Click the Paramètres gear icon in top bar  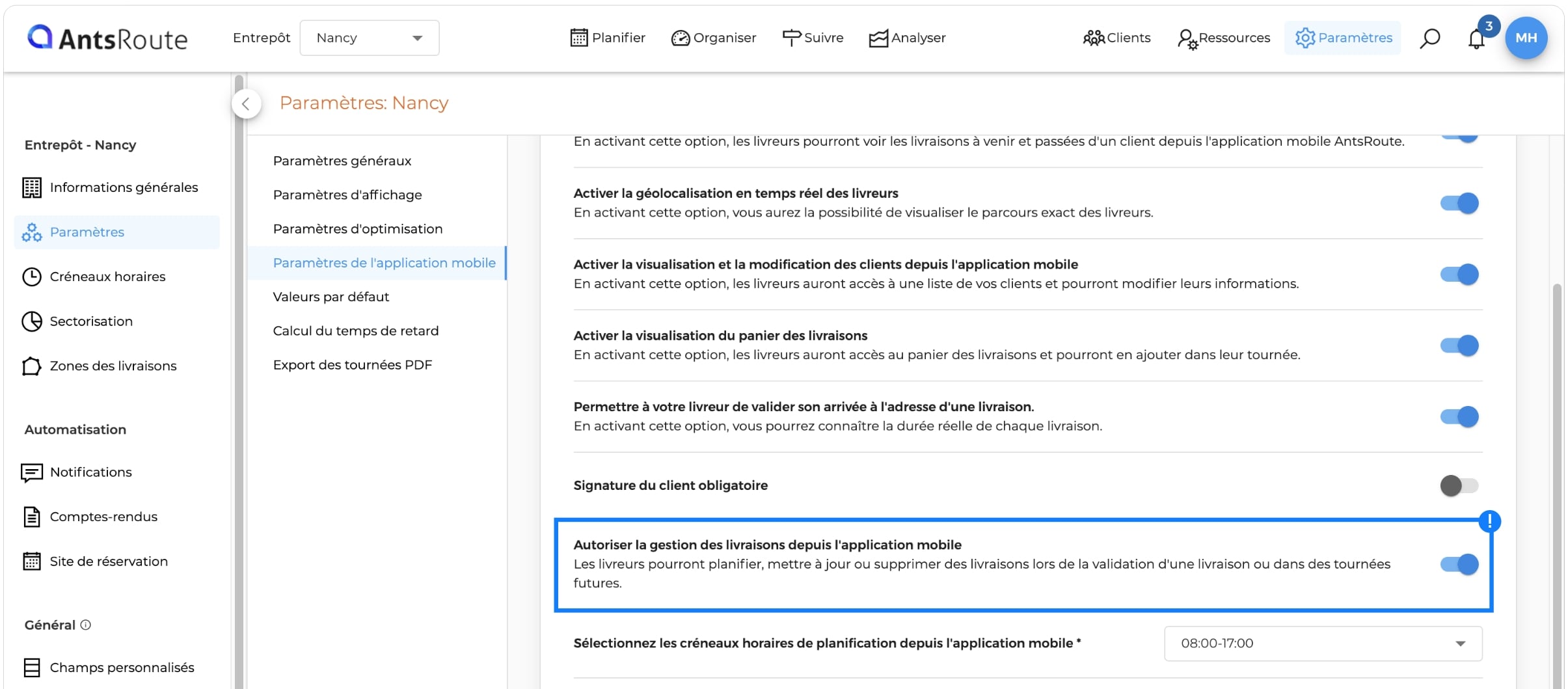[1304, 38]
